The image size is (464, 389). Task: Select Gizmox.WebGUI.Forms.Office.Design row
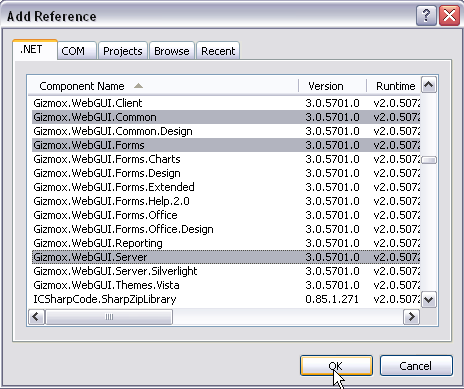(226, 229)
